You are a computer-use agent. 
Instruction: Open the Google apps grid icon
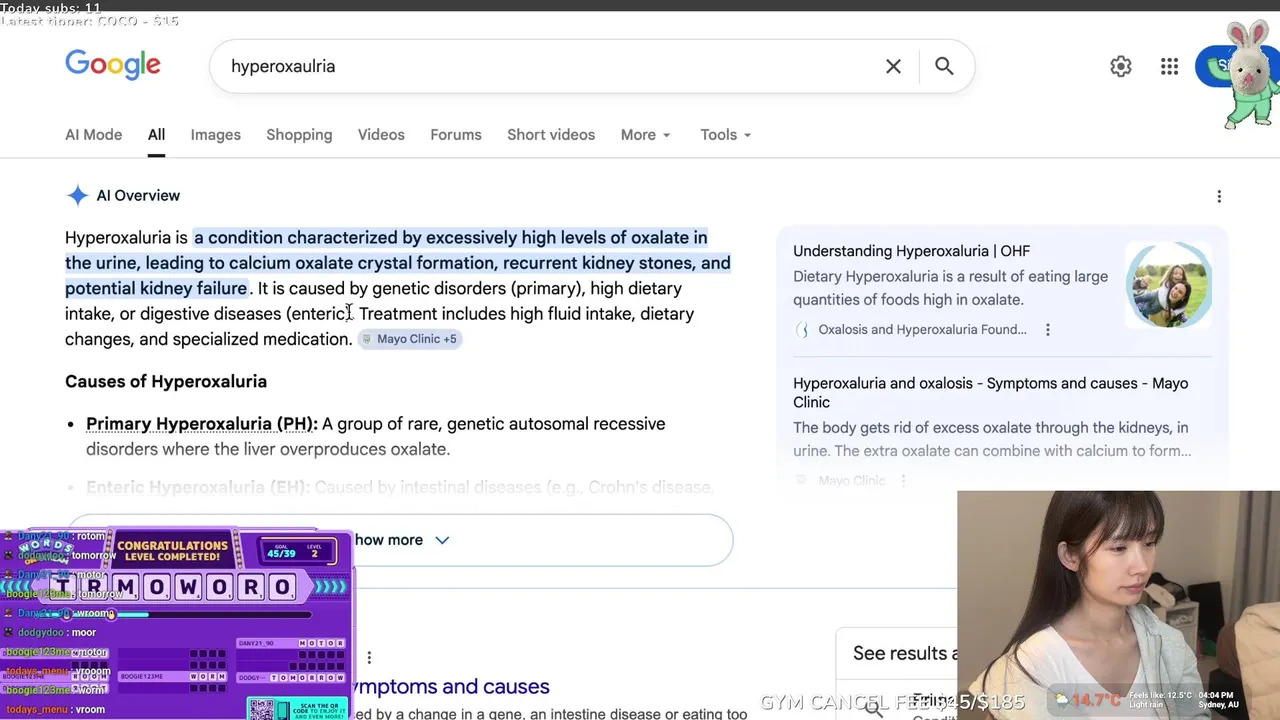[x=1169, y=66]
